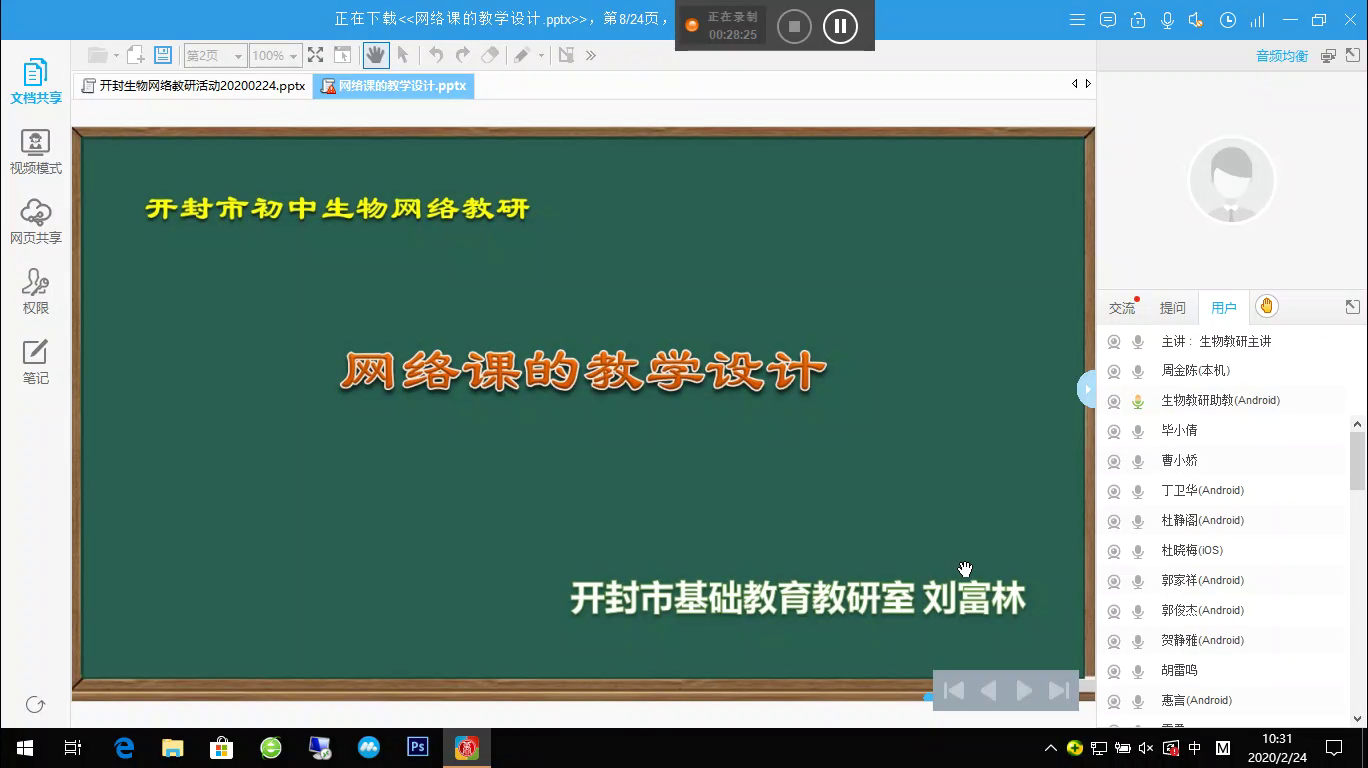Image resolution: width=1368 pixels, height=768 pixels.
Task: Toggle microphone for 生物教研助教 user
Action: tap(1137, 401)
